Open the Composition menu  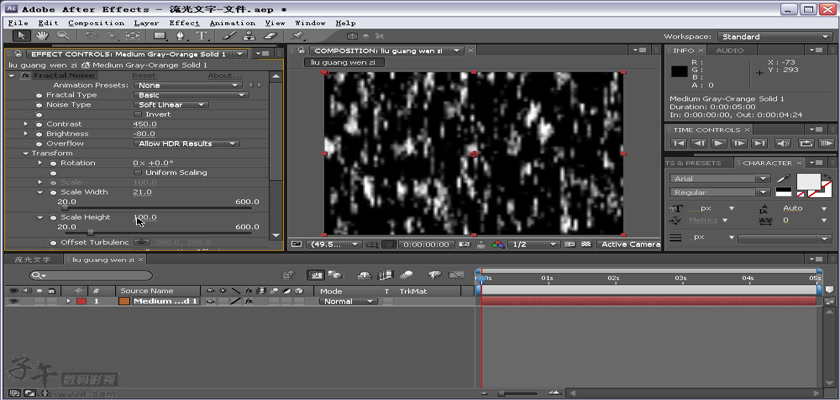pos(96,23)
